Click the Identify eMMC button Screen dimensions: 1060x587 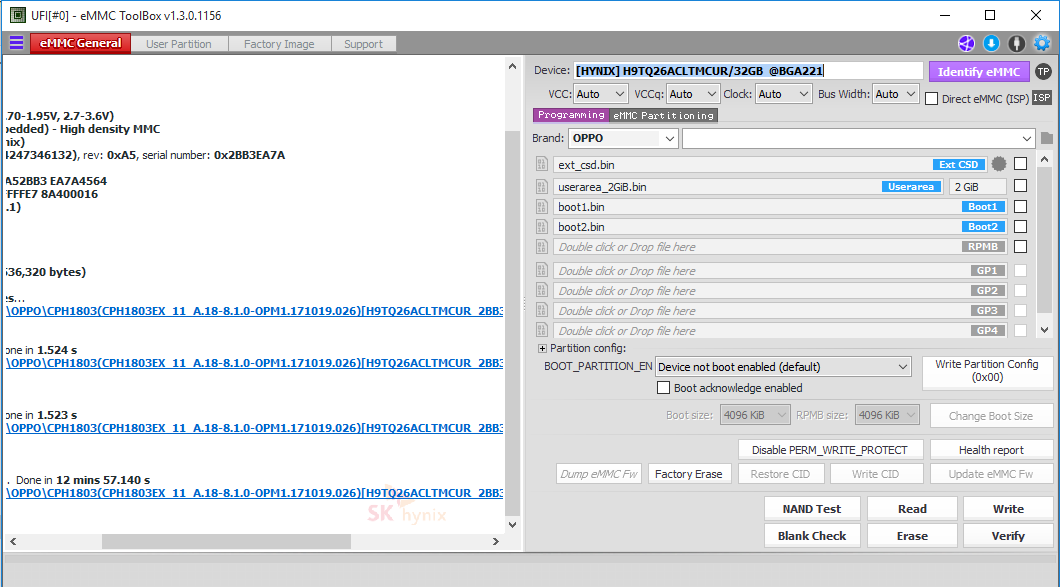click(979, 71)
